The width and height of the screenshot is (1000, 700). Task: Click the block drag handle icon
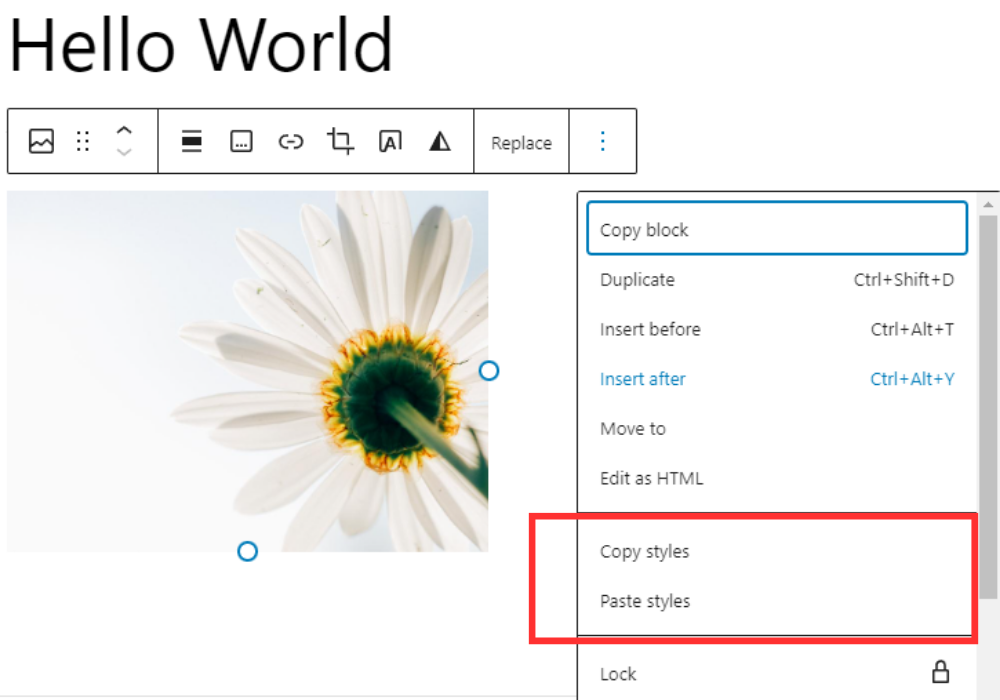point(84,141)
